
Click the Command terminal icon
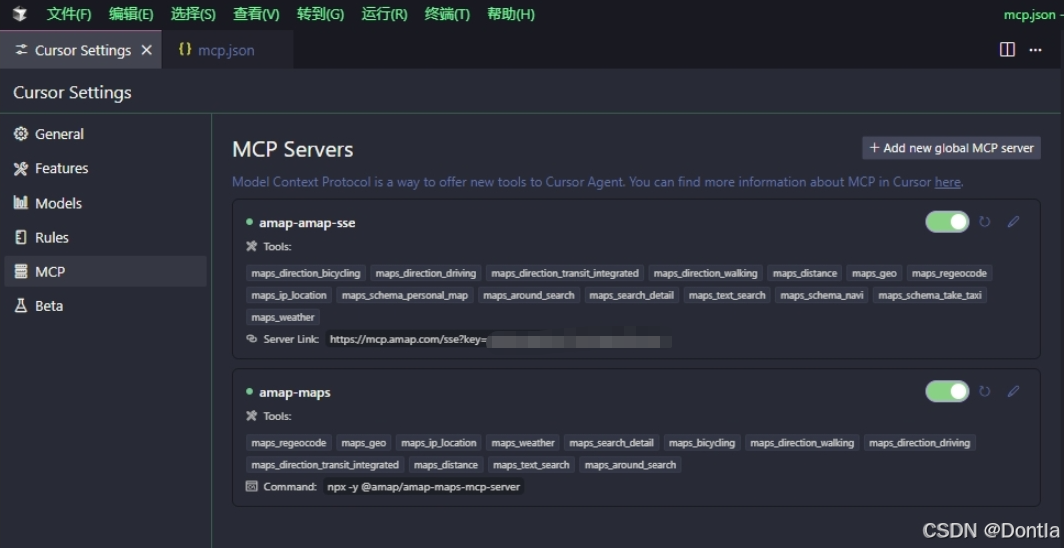[x=252, y=486]
